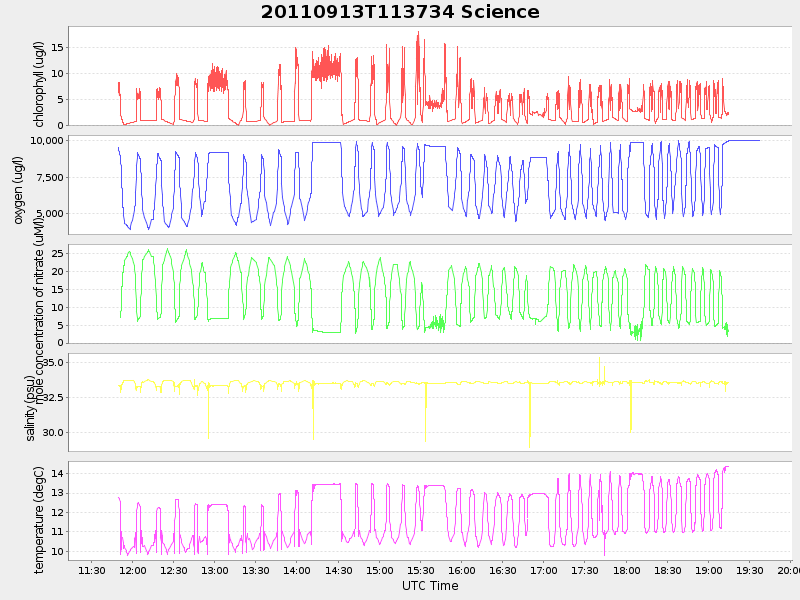800x600 pixels.
Task: Click the 35.0 salinity axis tick
Action: pyautogui.click(x=53, y=362)
